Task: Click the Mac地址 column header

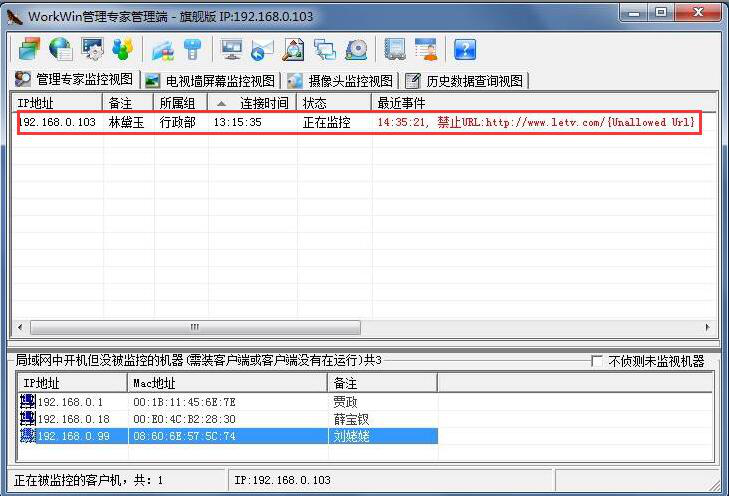Action: (227, 383)
